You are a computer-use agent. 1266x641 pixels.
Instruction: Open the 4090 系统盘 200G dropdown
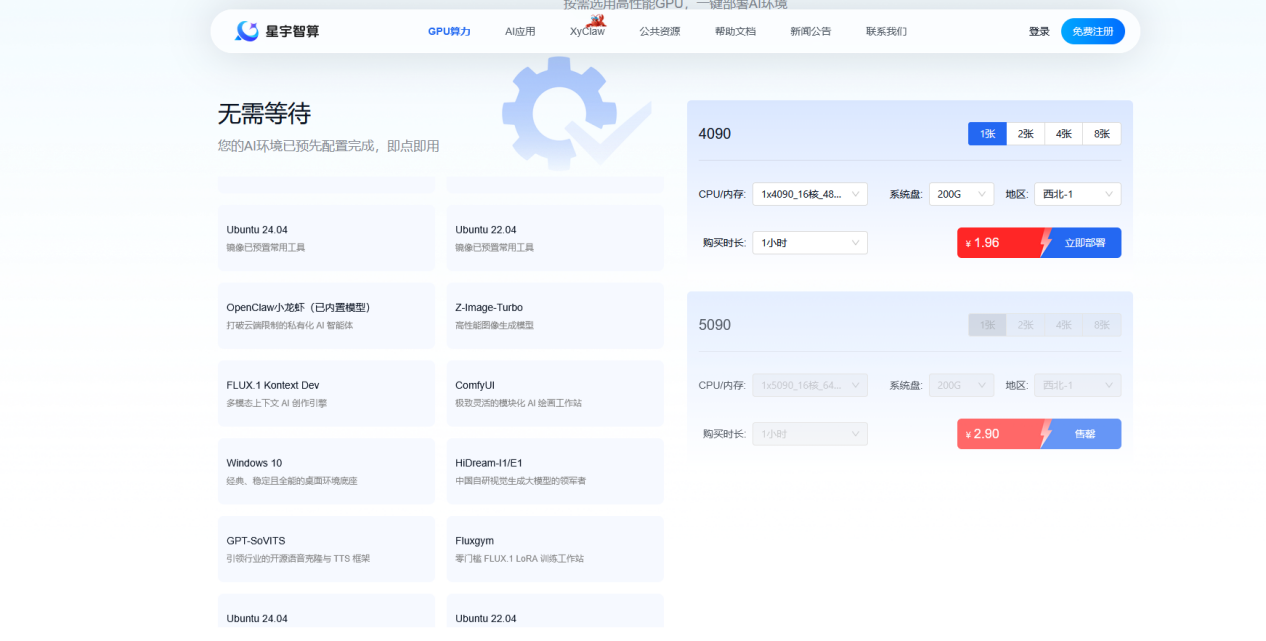point(961,194)
